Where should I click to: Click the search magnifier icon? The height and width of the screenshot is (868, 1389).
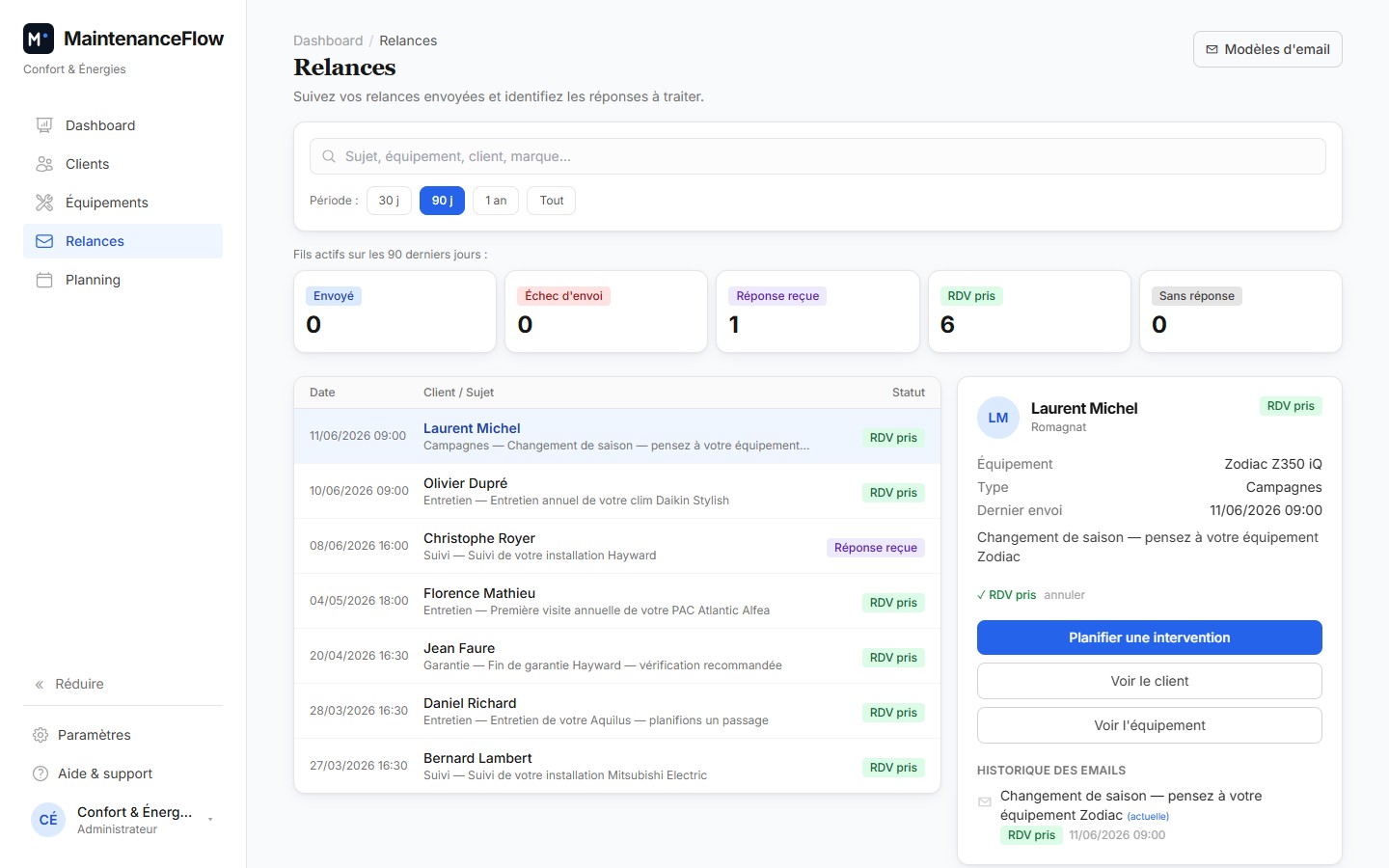329,156
